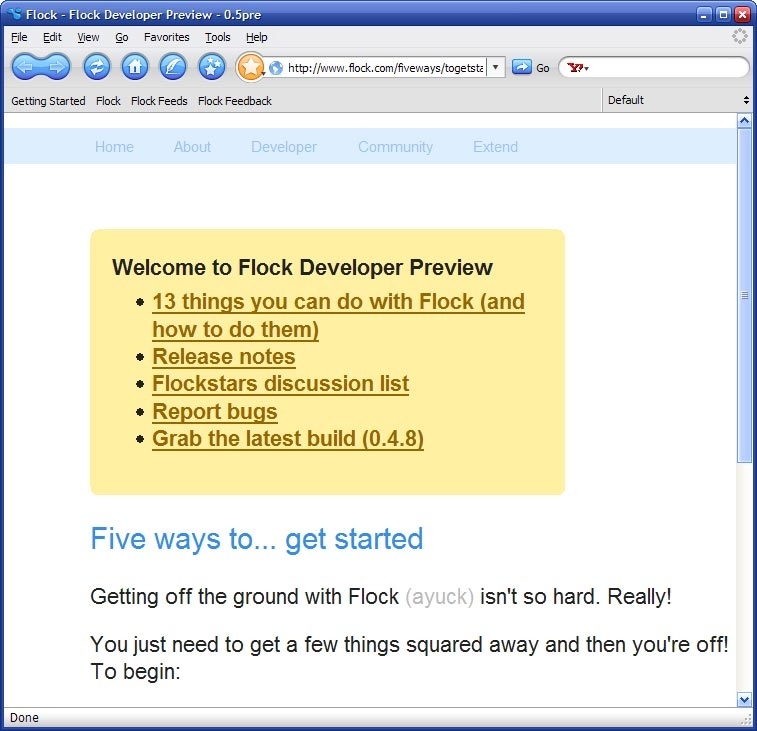Click the Developer site navigation link
The image size is (757, 731).
click(284, 147)
